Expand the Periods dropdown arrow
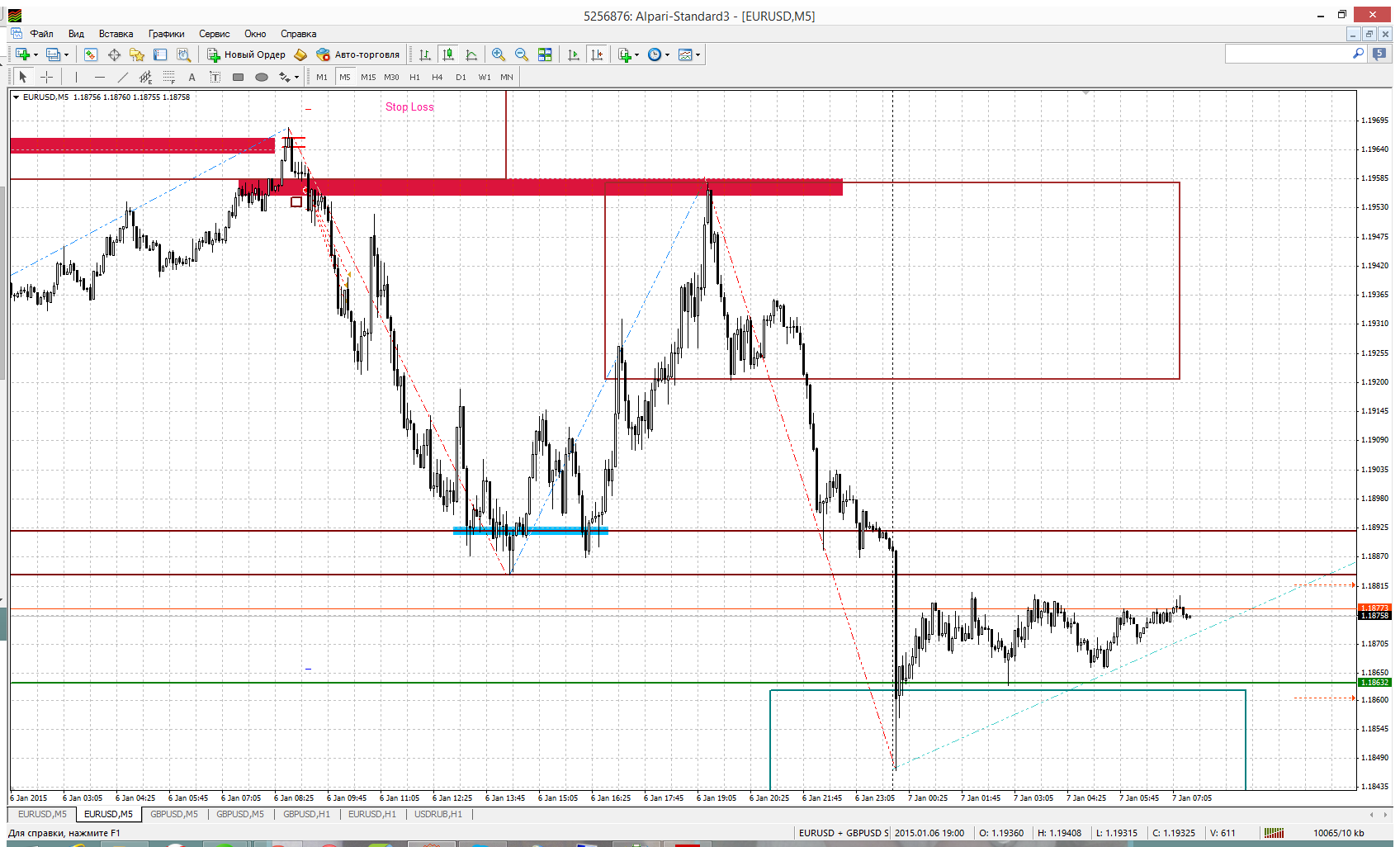This screenshot has width=1400, height=847. click(667, 55)
